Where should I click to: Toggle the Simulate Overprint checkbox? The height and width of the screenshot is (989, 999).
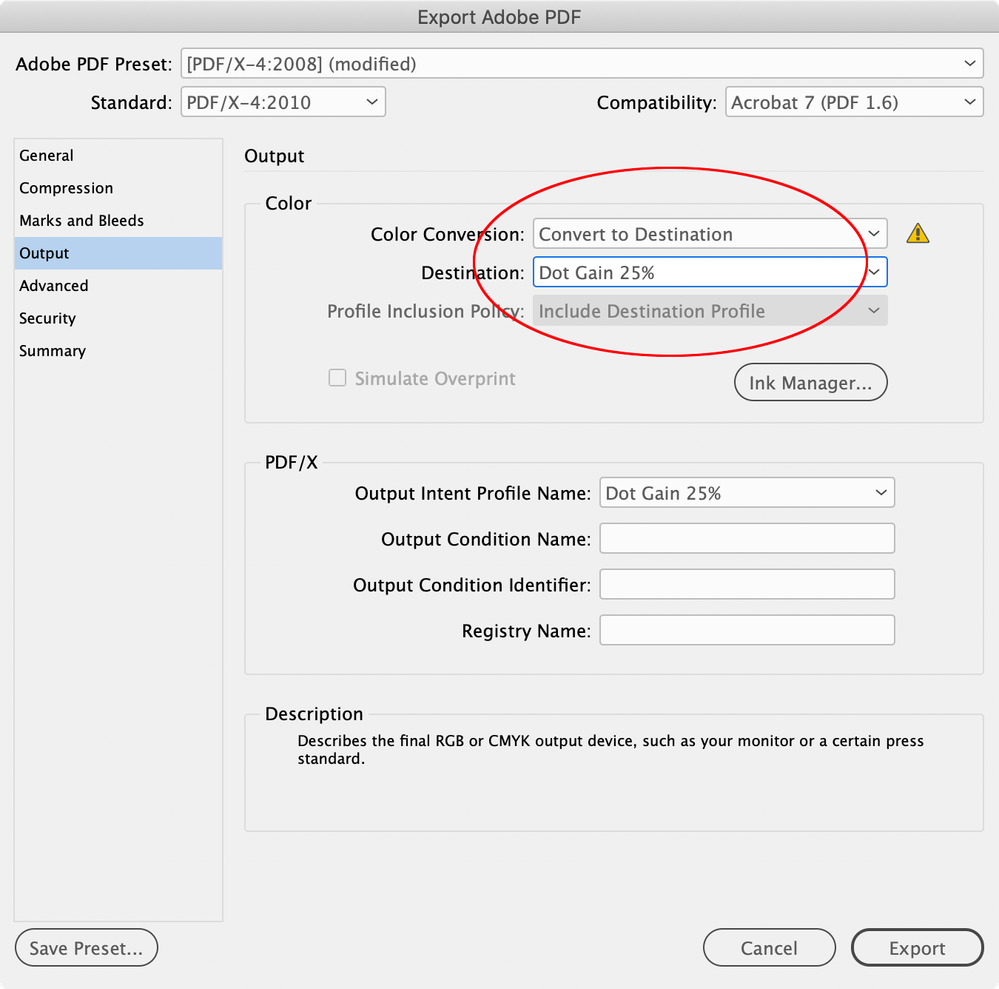click(337, 378)
